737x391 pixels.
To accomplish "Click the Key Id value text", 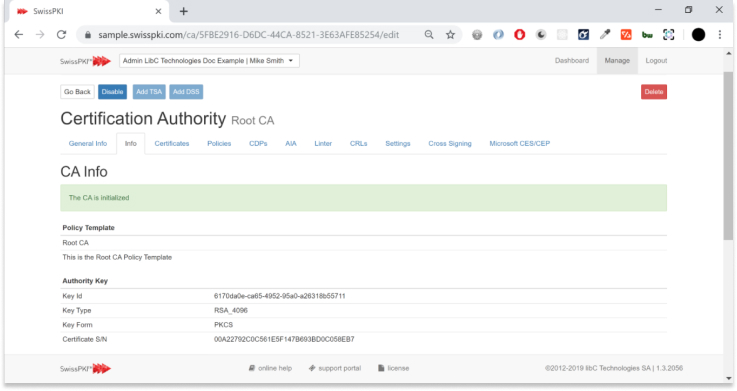I will tap(279, 296).
